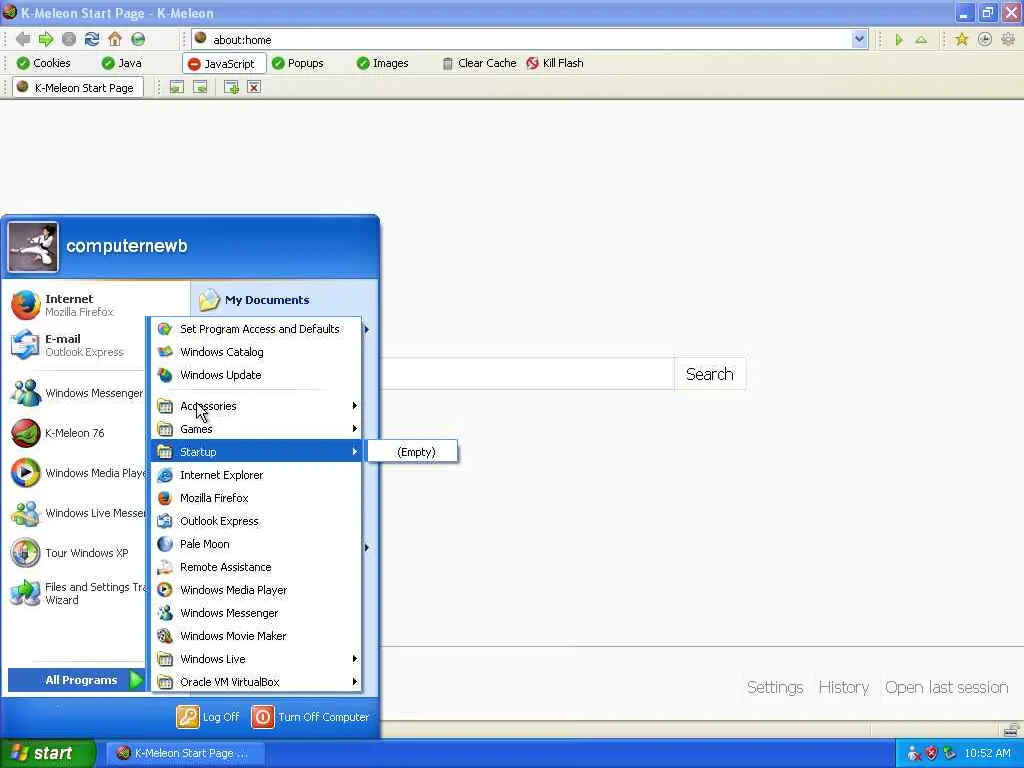Stop page loading with the Stop icon
Screen dimensions: 1024x768
pos(69,39)
